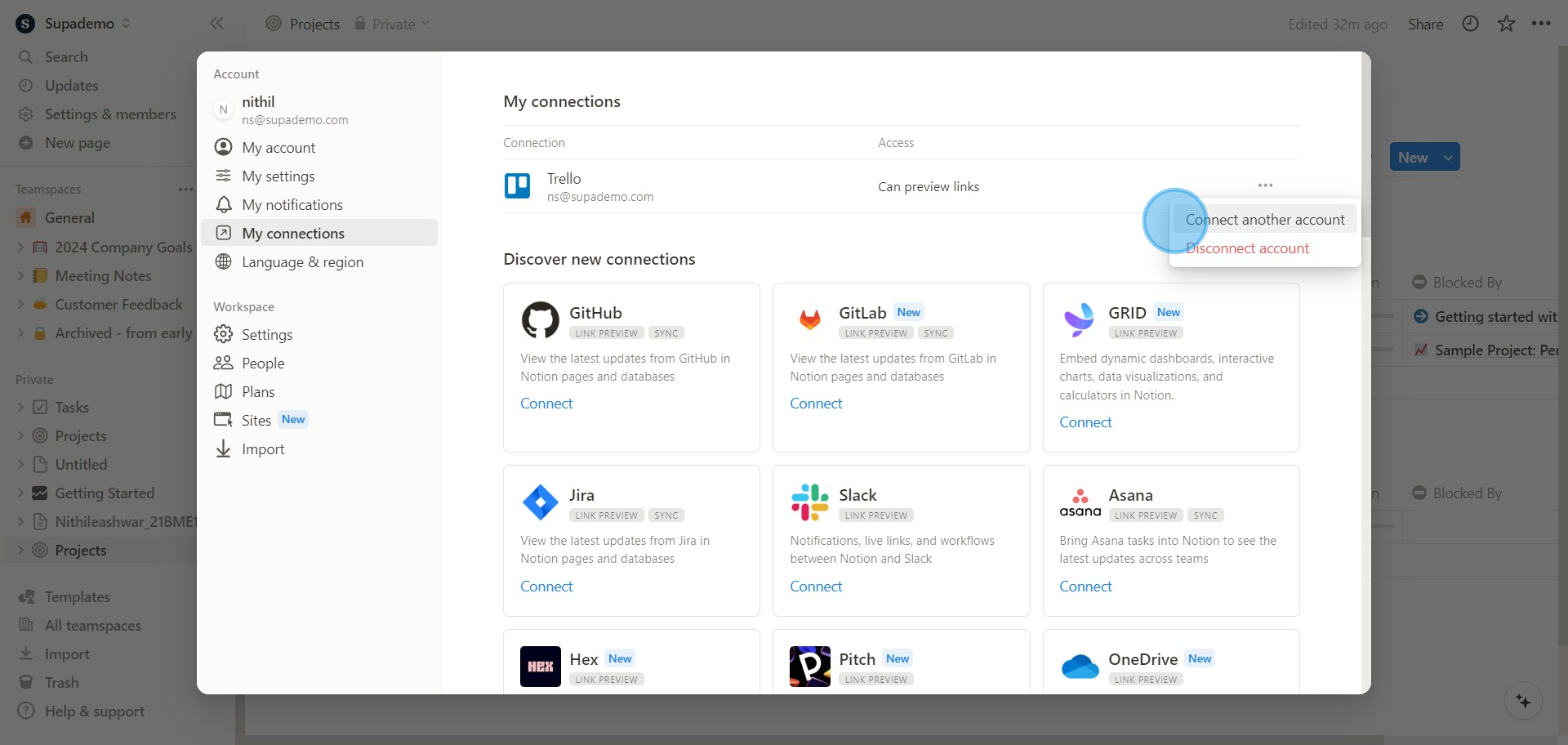The height and width of the screenshot is (745, 1568).
Task: Open My account settings
Action: [319, 147]
